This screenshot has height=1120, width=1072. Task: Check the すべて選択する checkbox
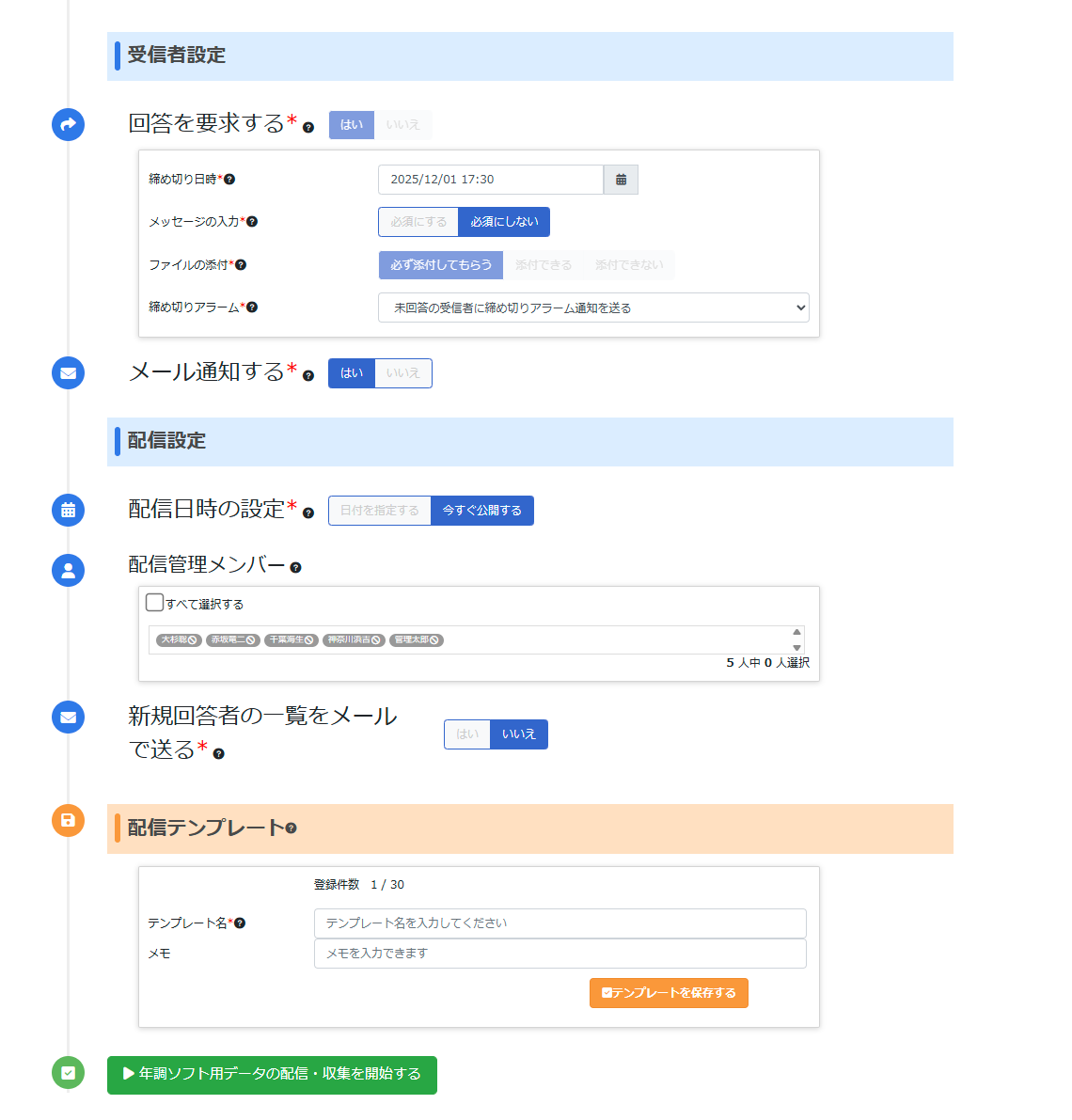point(155,602)
